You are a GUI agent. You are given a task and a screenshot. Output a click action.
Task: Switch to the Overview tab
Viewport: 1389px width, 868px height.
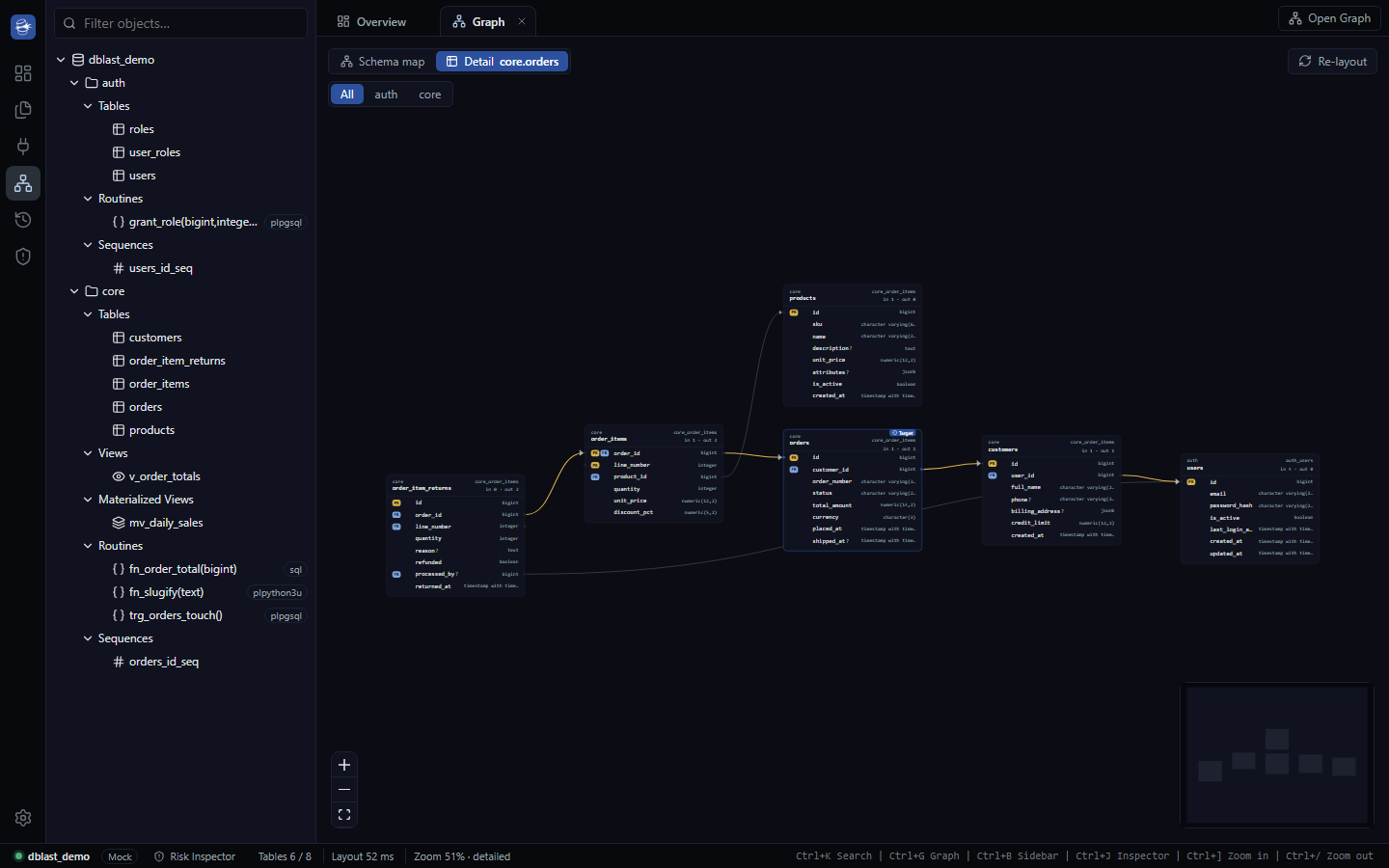(371, 21)
